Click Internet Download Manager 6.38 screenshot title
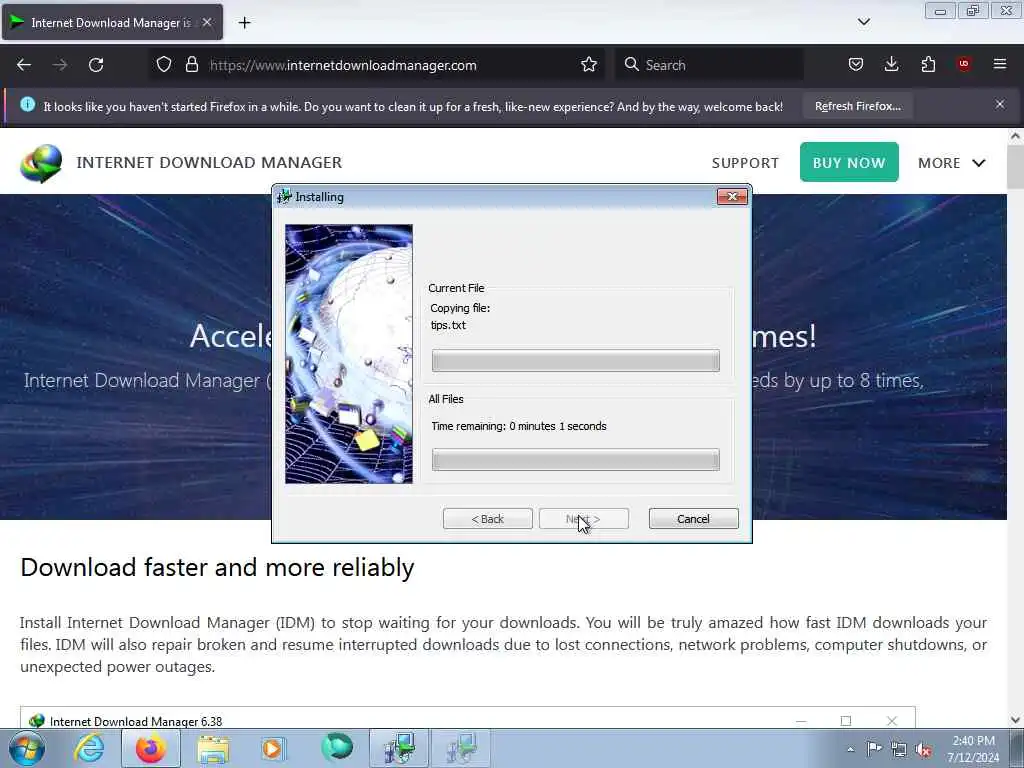Image resolution: width=1024 pixels, height=768 pixels. [136, 721]
